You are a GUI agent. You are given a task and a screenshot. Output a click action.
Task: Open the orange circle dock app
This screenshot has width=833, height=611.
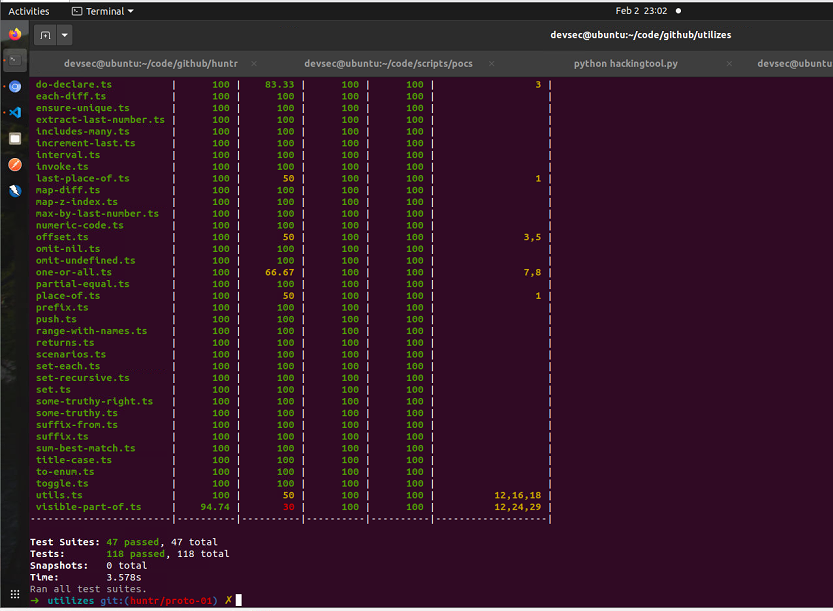pyautogui.click(x=15, y=165)
